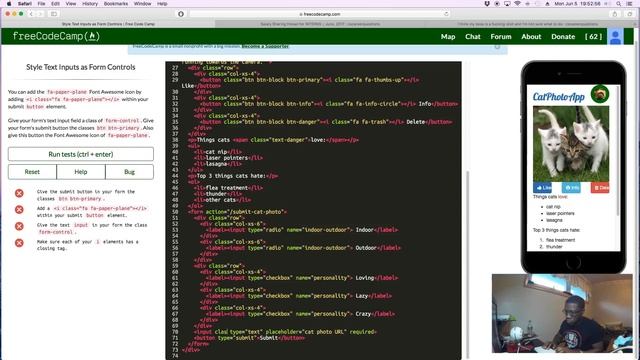Click the Reset button

click(32, 172)
